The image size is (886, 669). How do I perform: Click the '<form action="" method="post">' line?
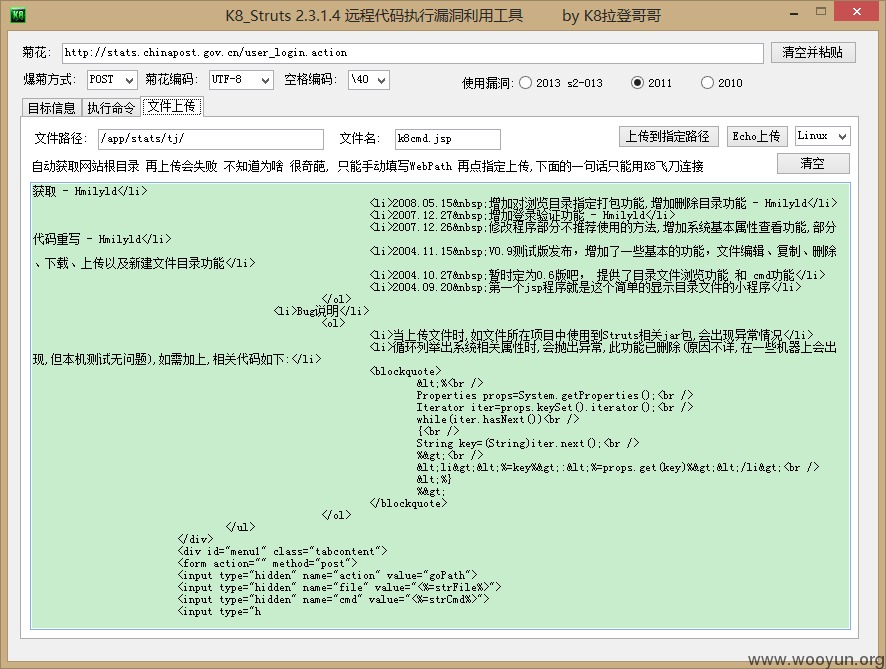pyautogui.click(x=267, y=563)
